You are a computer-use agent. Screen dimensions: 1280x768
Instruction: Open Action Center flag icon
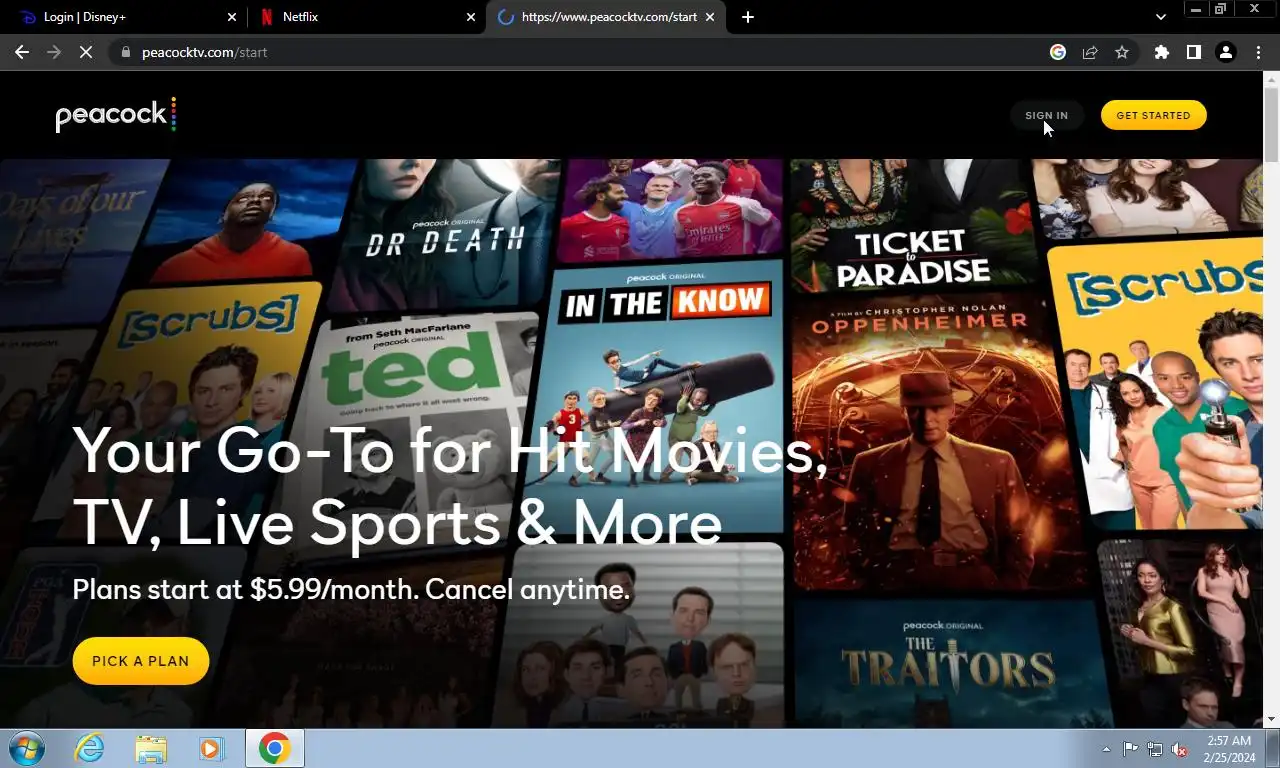coord(1130,749)
